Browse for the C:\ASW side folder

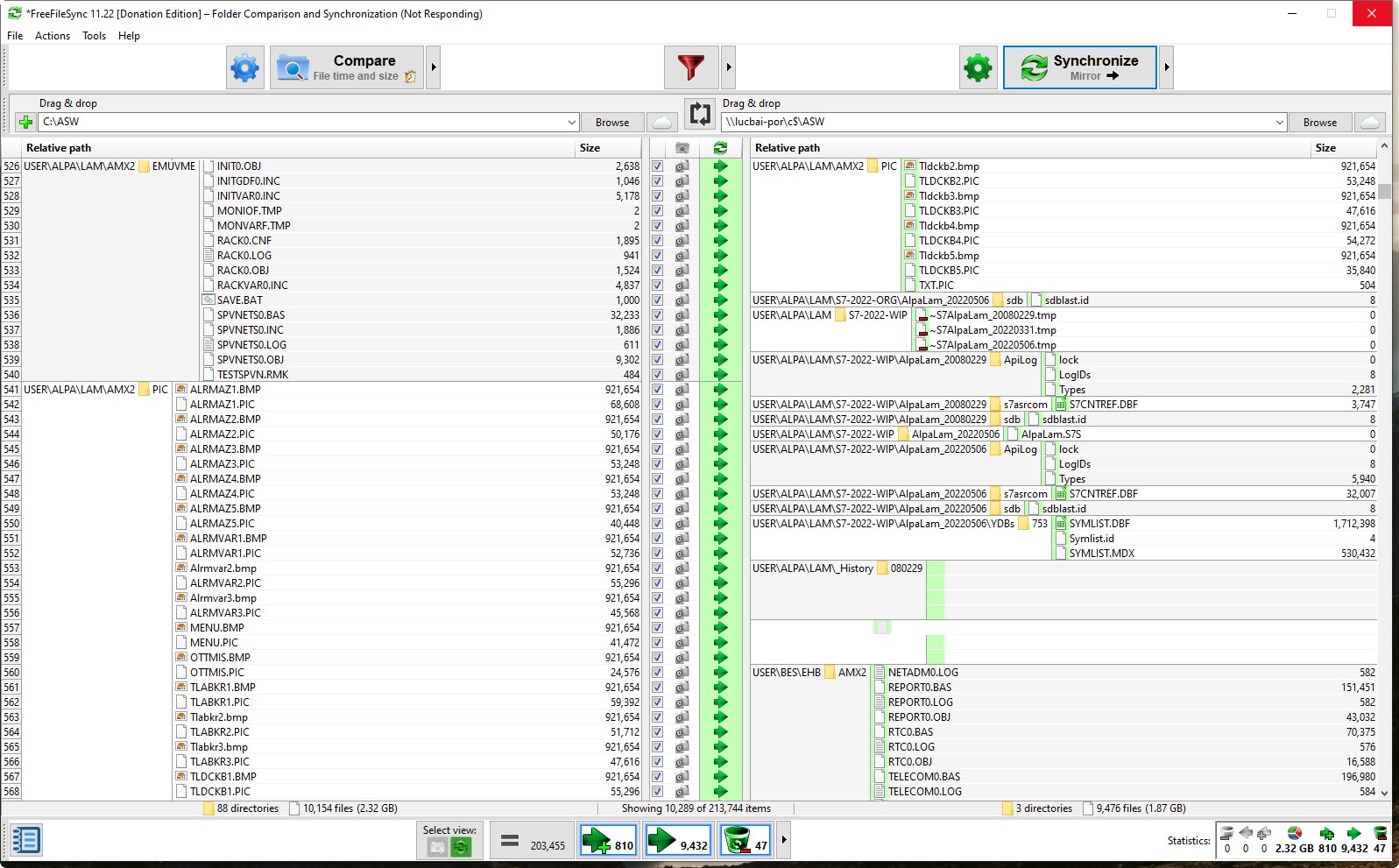[x=612, y=123]
